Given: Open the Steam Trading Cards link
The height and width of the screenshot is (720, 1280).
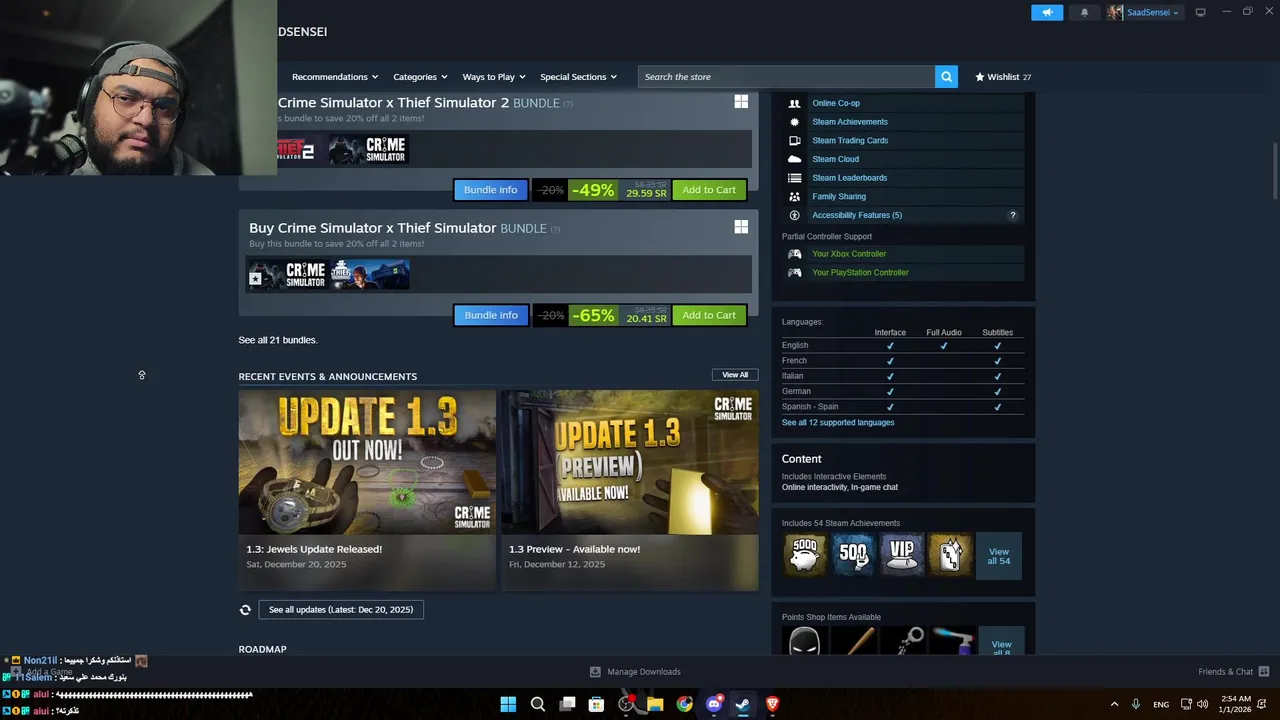Looking at the screenshot, I should pyautogui.click(x=850, y=141).
